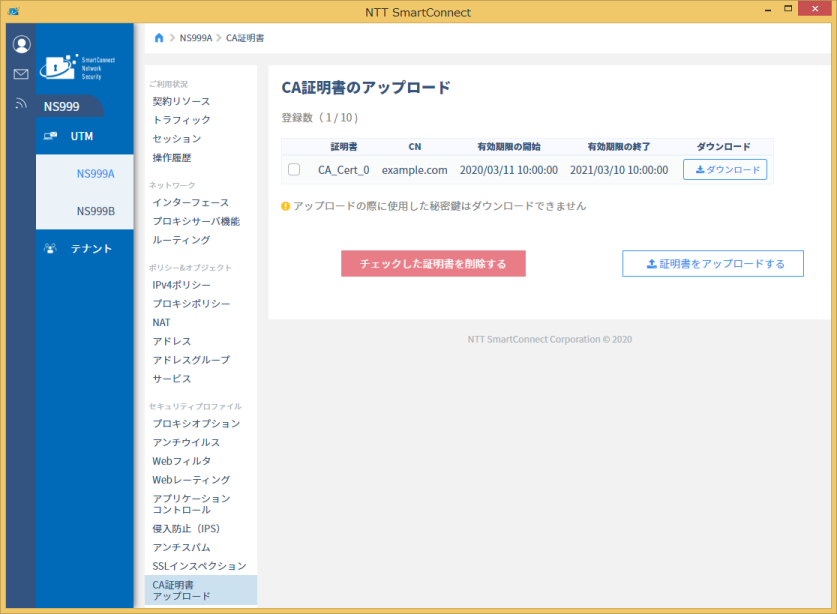Click the ダウンロード column header
The width and height of the screenshot is (837, 614).
[x=723, y=146]
